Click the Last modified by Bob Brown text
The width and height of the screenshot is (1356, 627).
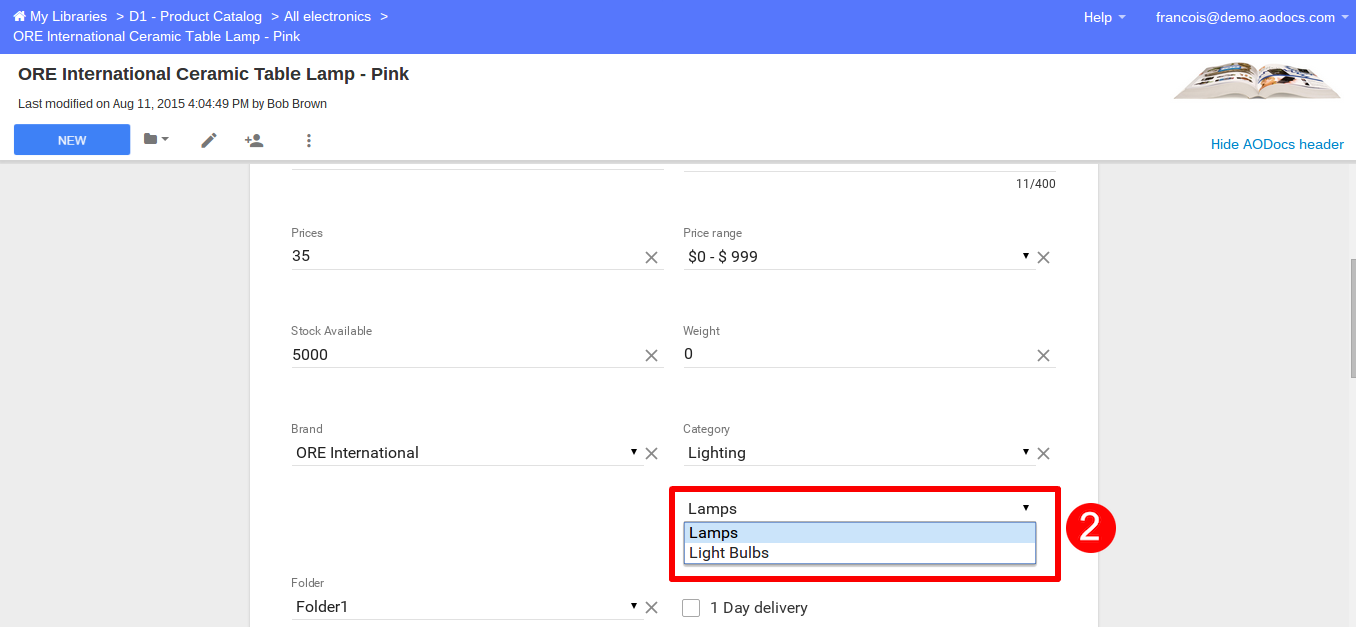[172, 104]
